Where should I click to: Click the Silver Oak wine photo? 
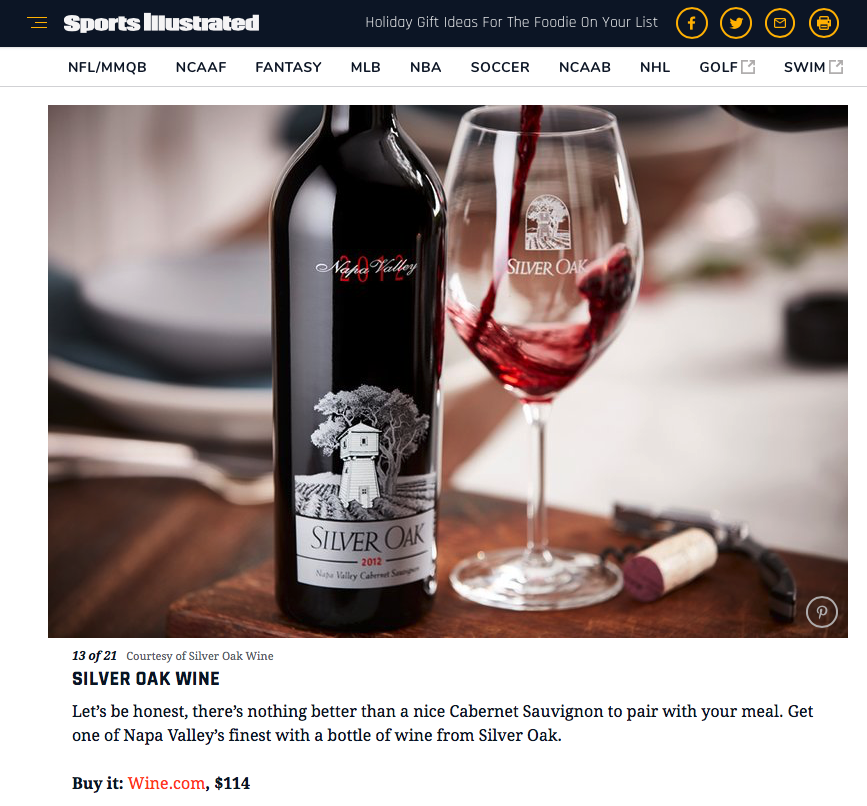point(448,371)
